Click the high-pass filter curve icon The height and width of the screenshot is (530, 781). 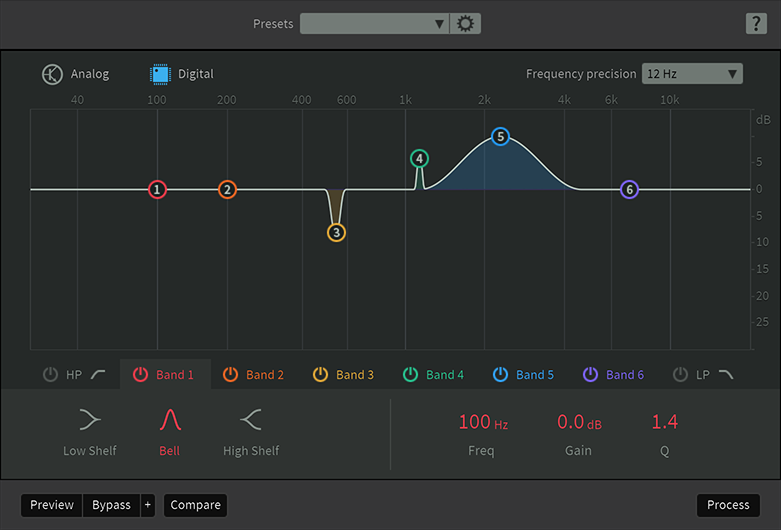point(98,374)
